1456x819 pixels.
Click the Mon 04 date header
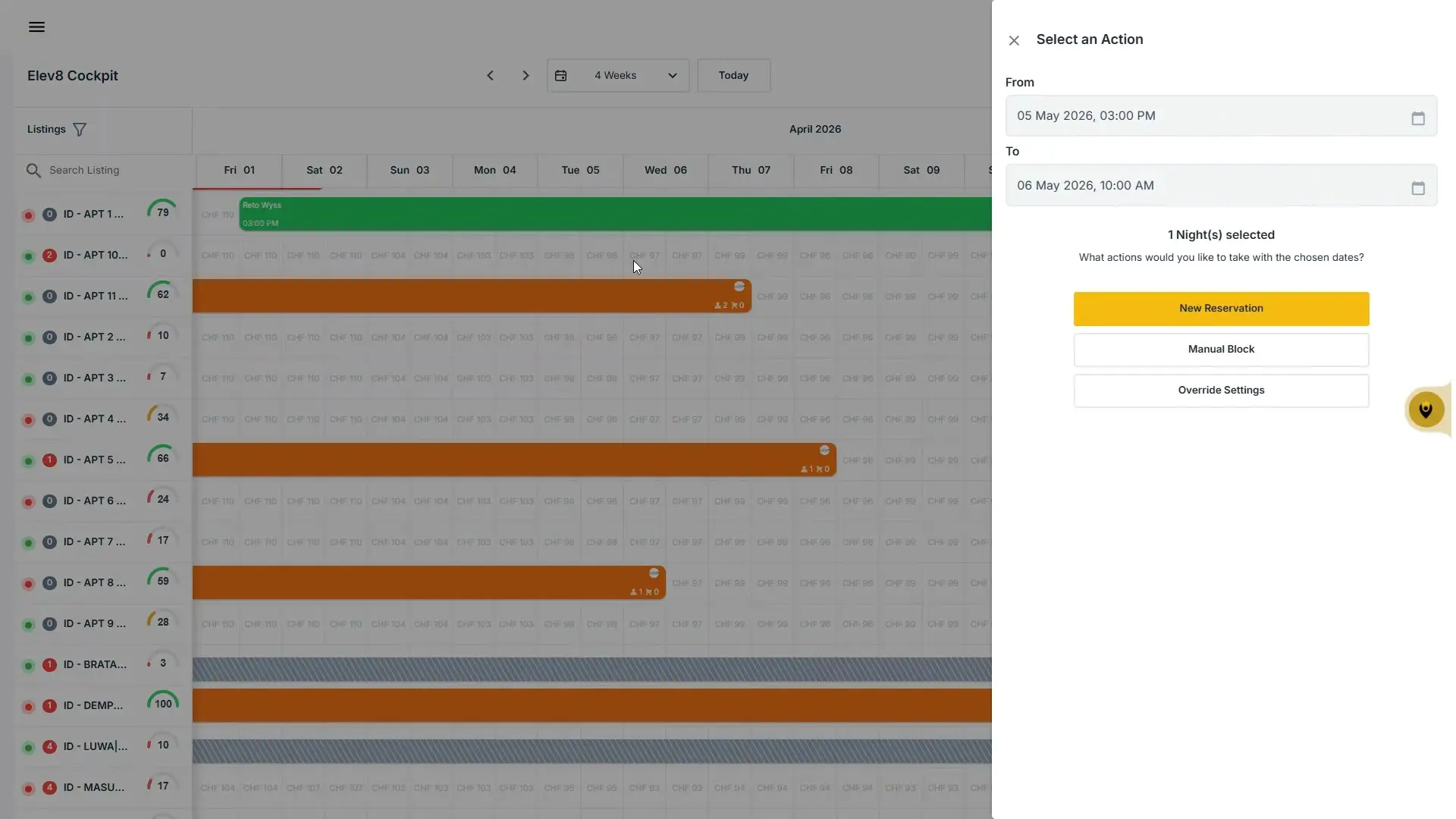pos(495,171)
